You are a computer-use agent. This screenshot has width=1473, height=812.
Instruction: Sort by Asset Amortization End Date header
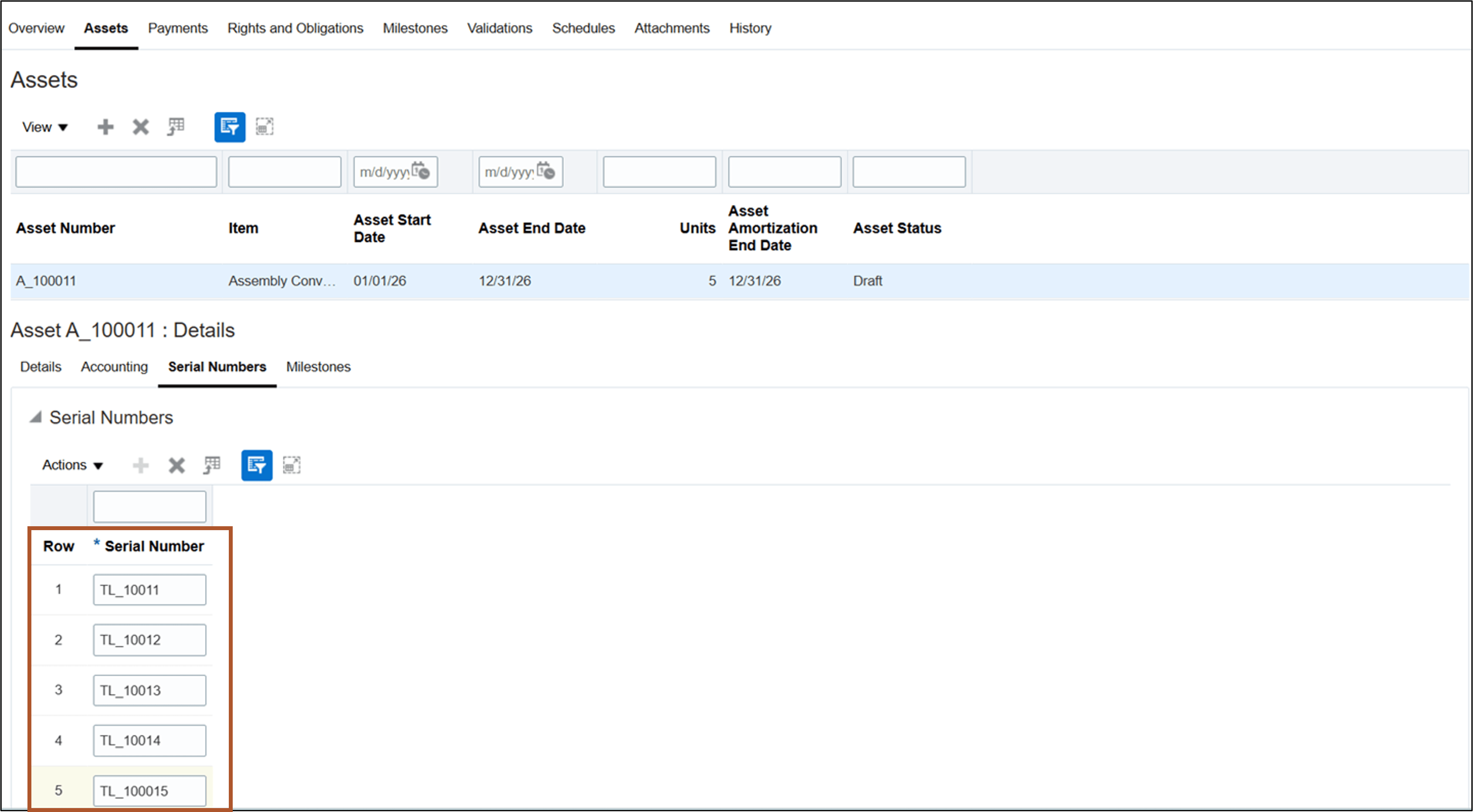(x=773, y=228)
